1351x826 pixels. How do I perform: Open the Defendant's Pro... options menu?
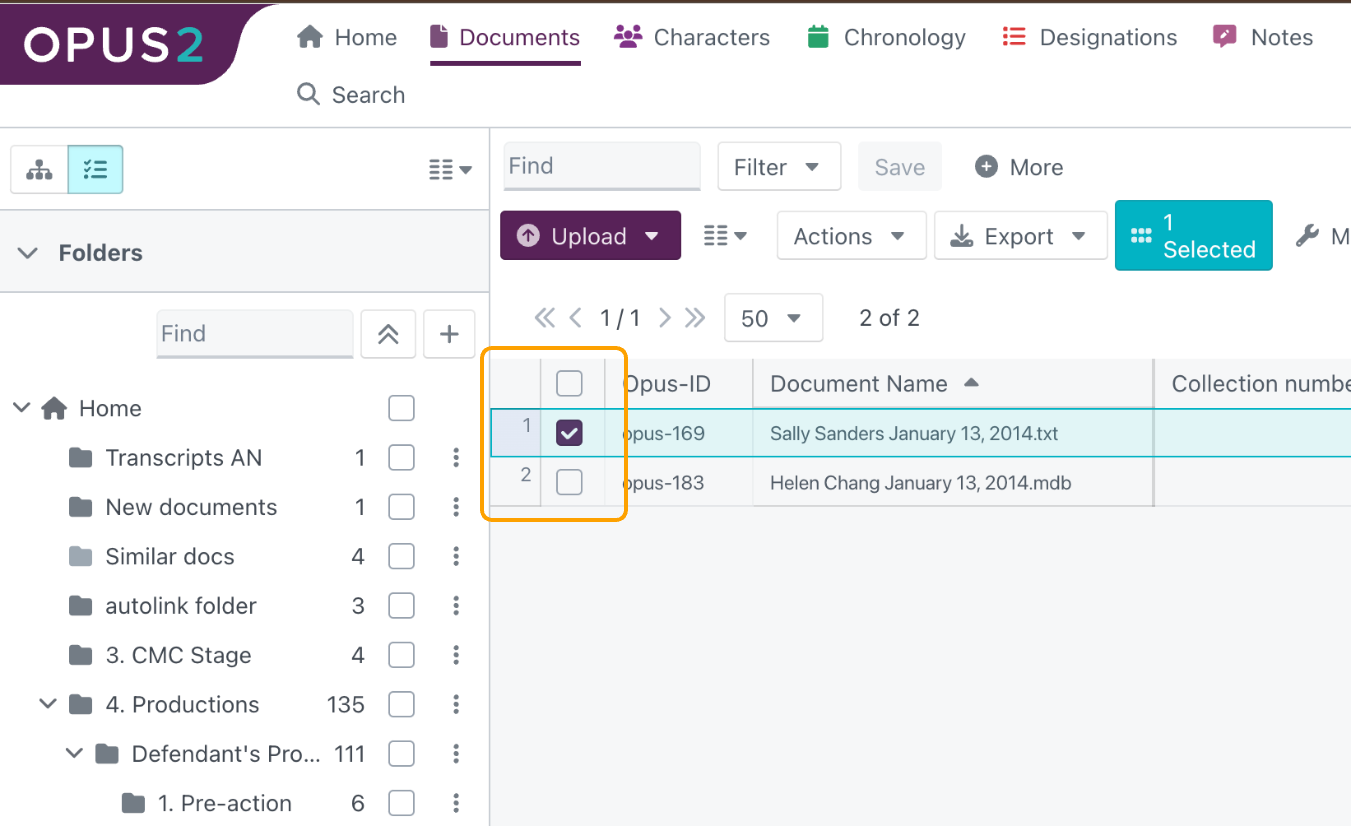tap(456, 753)
